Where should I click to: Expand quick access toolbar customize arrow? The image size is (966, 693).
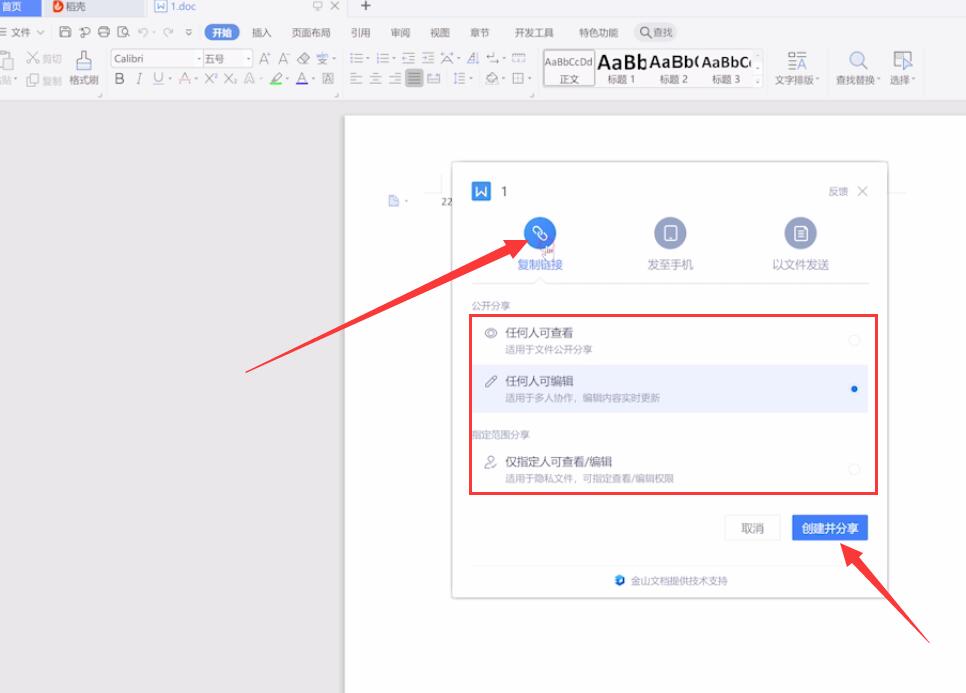pyautogui.click(x=189, y=32)
